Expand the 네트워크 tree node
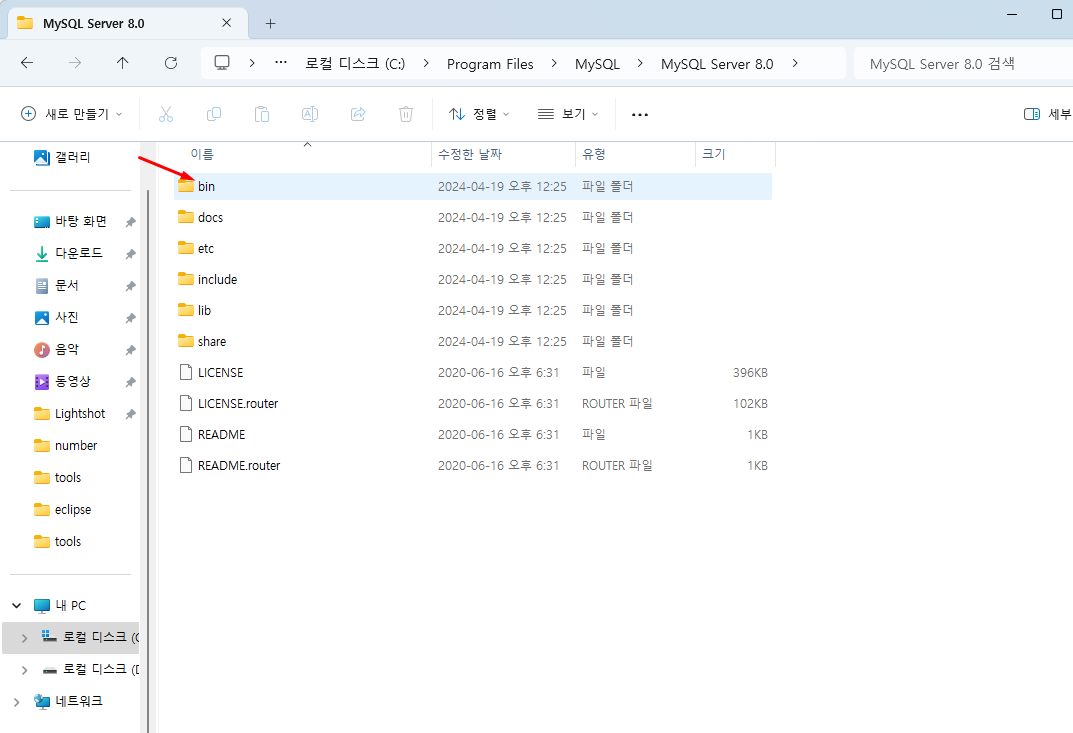 coord(16,702)
